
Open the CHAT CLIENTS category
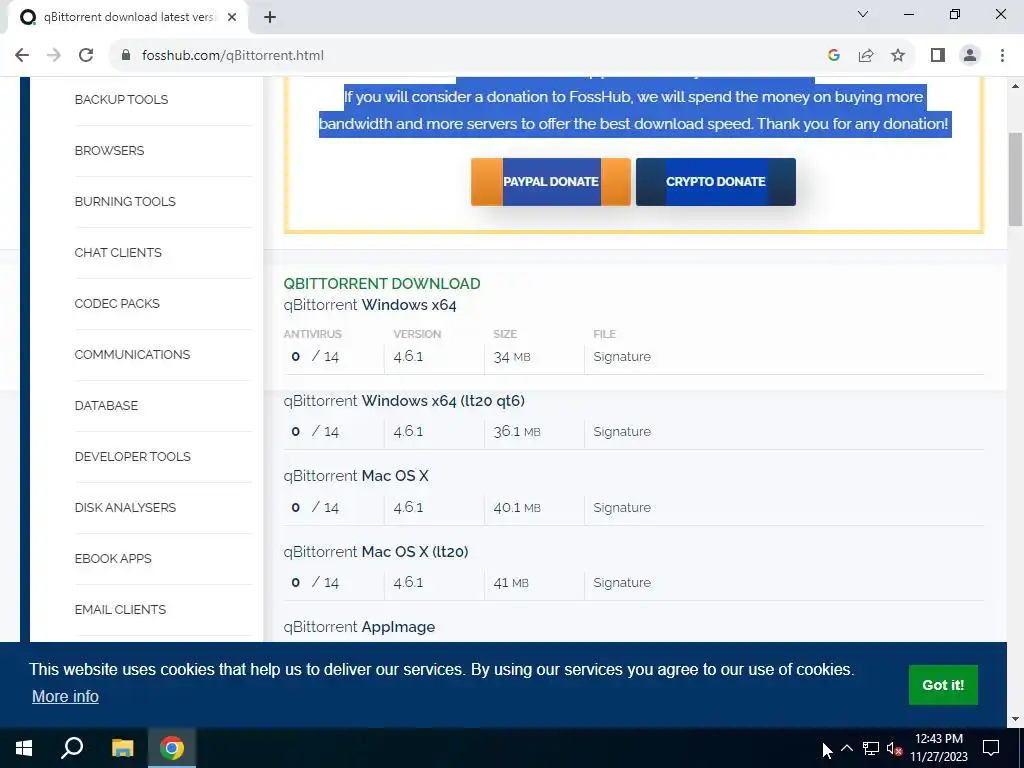click(x=118, y=252)
